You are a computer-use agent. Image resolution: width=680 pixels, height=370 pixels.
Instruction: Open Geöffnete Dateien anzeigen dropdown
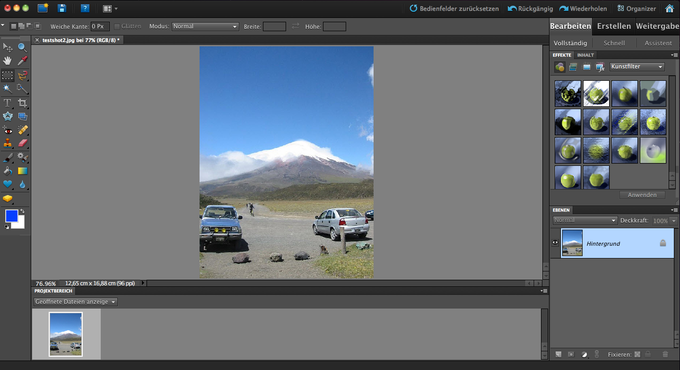pyautogui.click(x=75, y=301)
